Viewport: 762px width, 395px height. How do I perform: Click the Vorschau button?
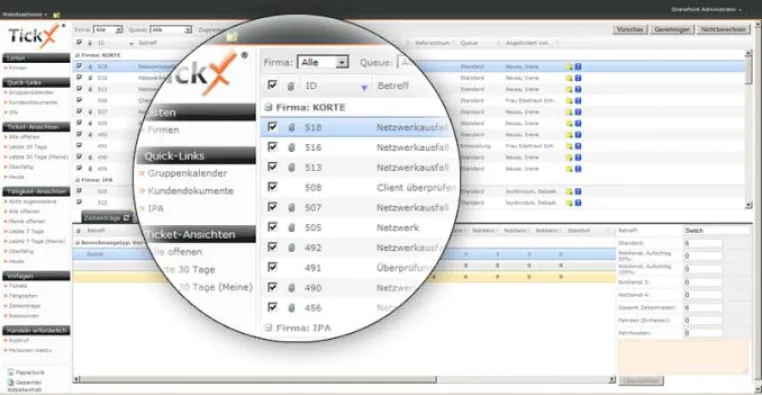[x=630, y=30]
